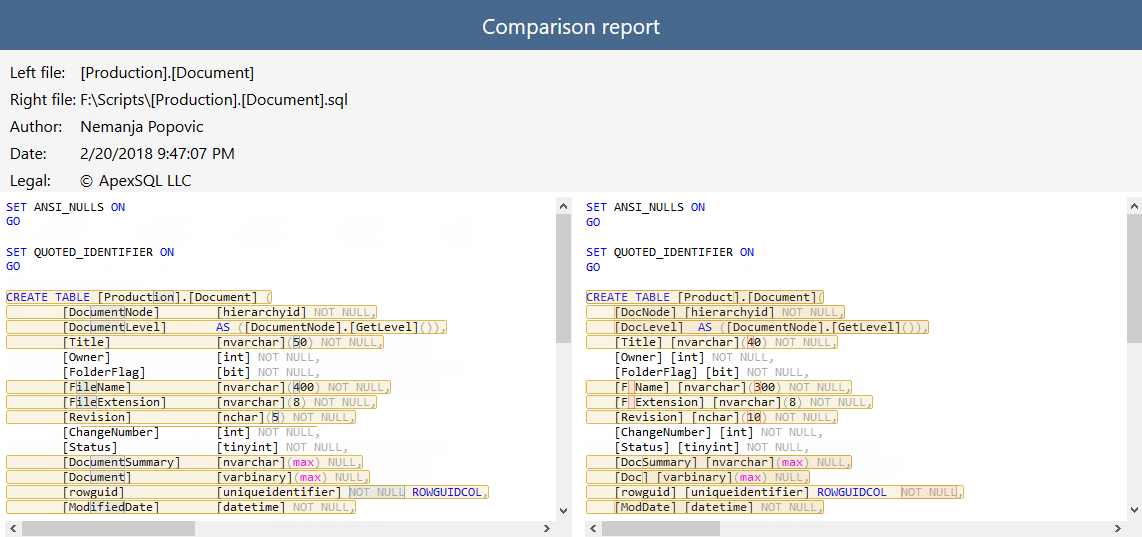Click the up arrow of the left pane's vertical scrollbar
Image resolution: width=1142 pixels, height=537 pixels.
pyautogui.click(x=564, y=207)
